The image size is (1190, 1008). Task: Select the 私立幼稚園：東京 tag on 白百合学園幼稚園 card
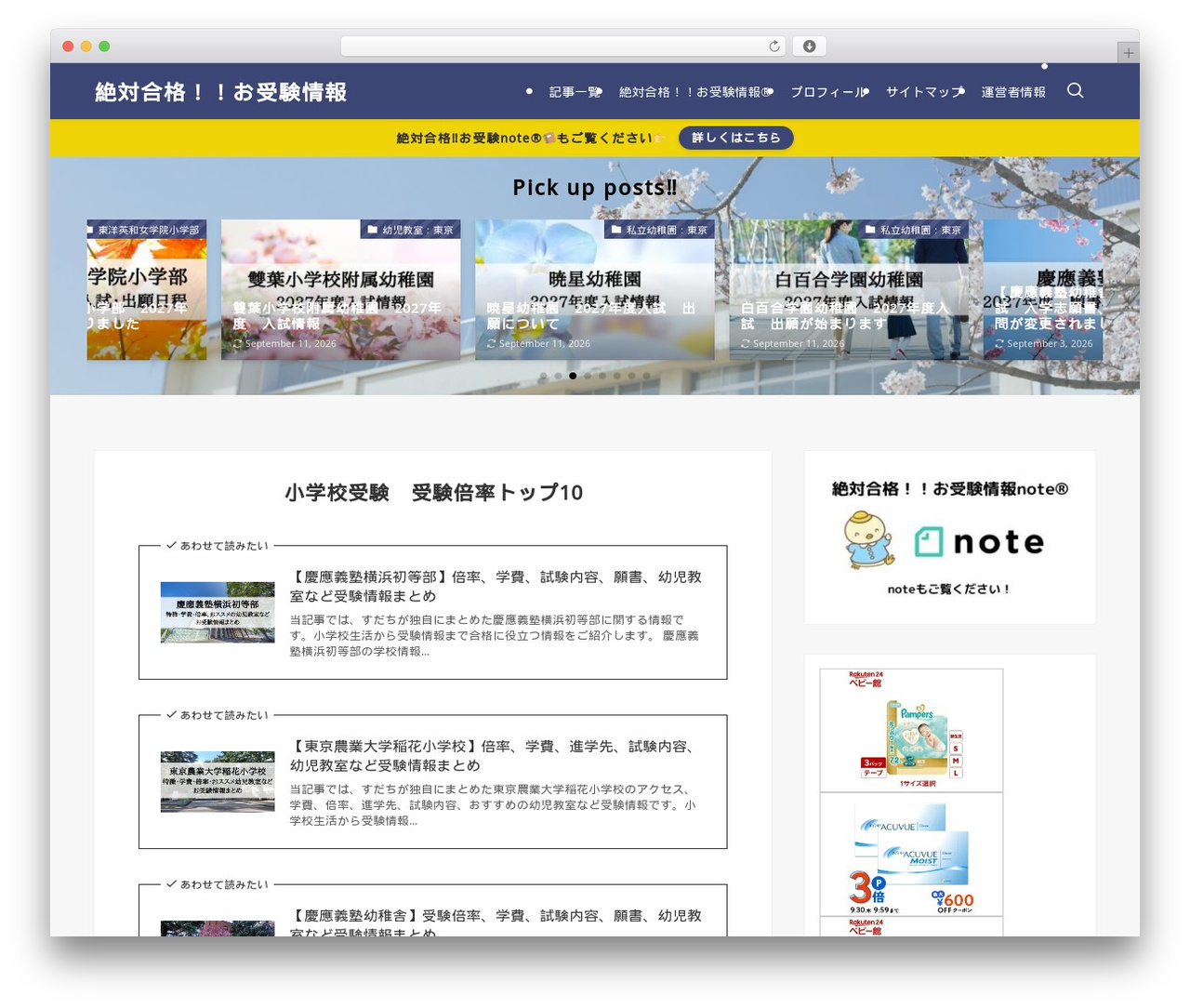[x=914, y=230]
